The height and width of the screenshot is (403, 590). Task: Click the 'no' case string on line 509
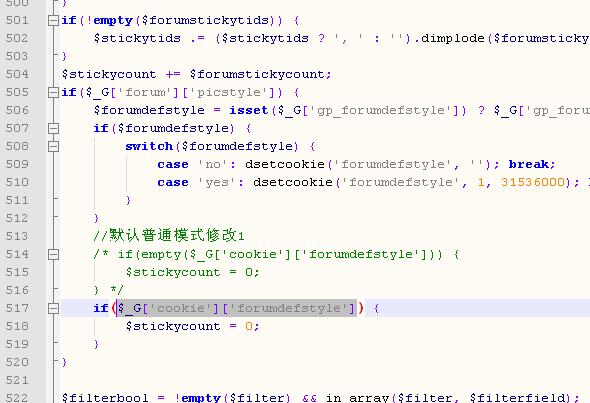pos(213,164)
